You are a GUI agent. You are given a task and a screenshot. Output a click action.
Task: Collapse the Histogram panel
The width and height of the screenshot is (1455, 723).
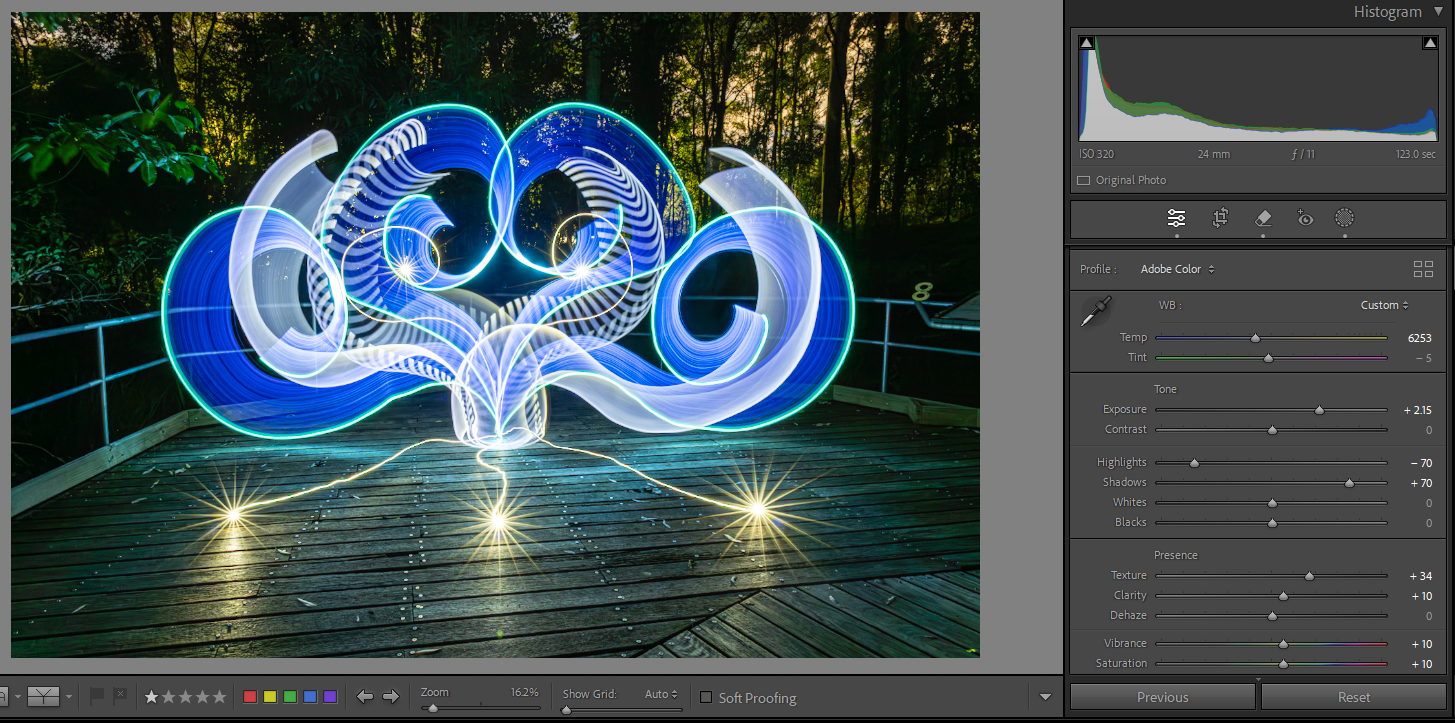pyautogui.click(x=1440, y=11)
